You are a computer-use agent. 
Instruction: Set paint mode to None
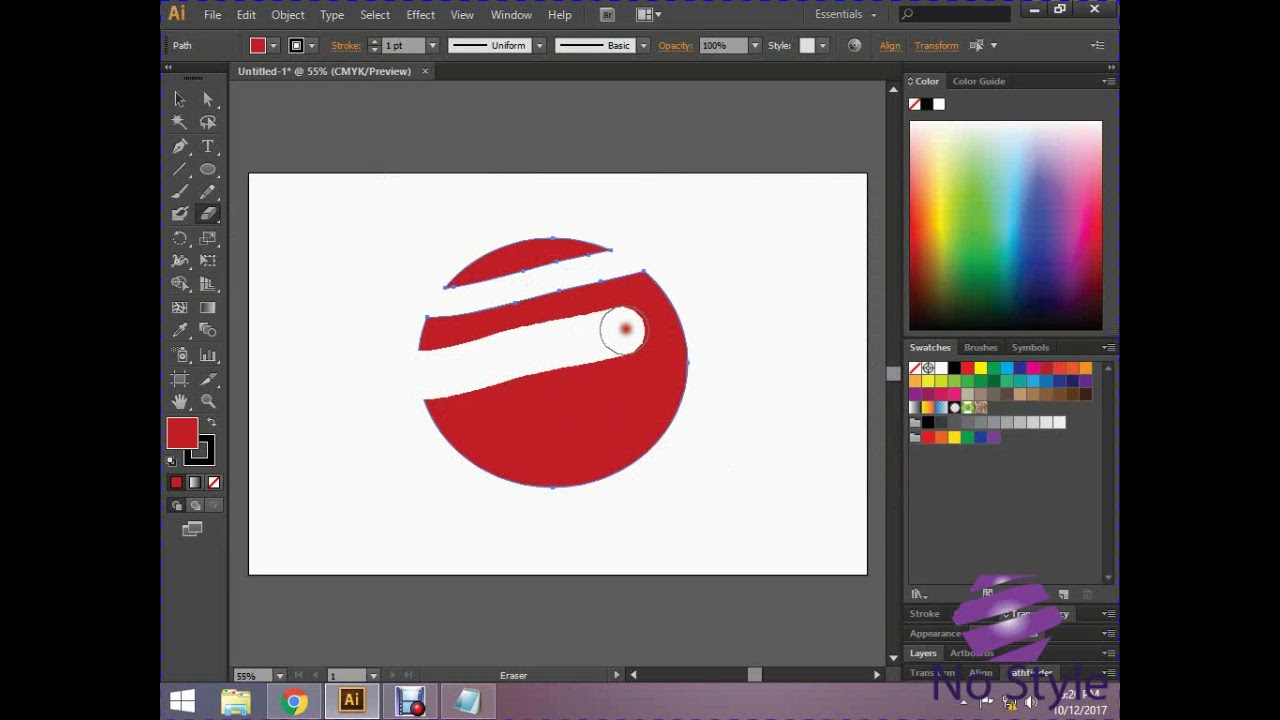[x=213, y=482]
